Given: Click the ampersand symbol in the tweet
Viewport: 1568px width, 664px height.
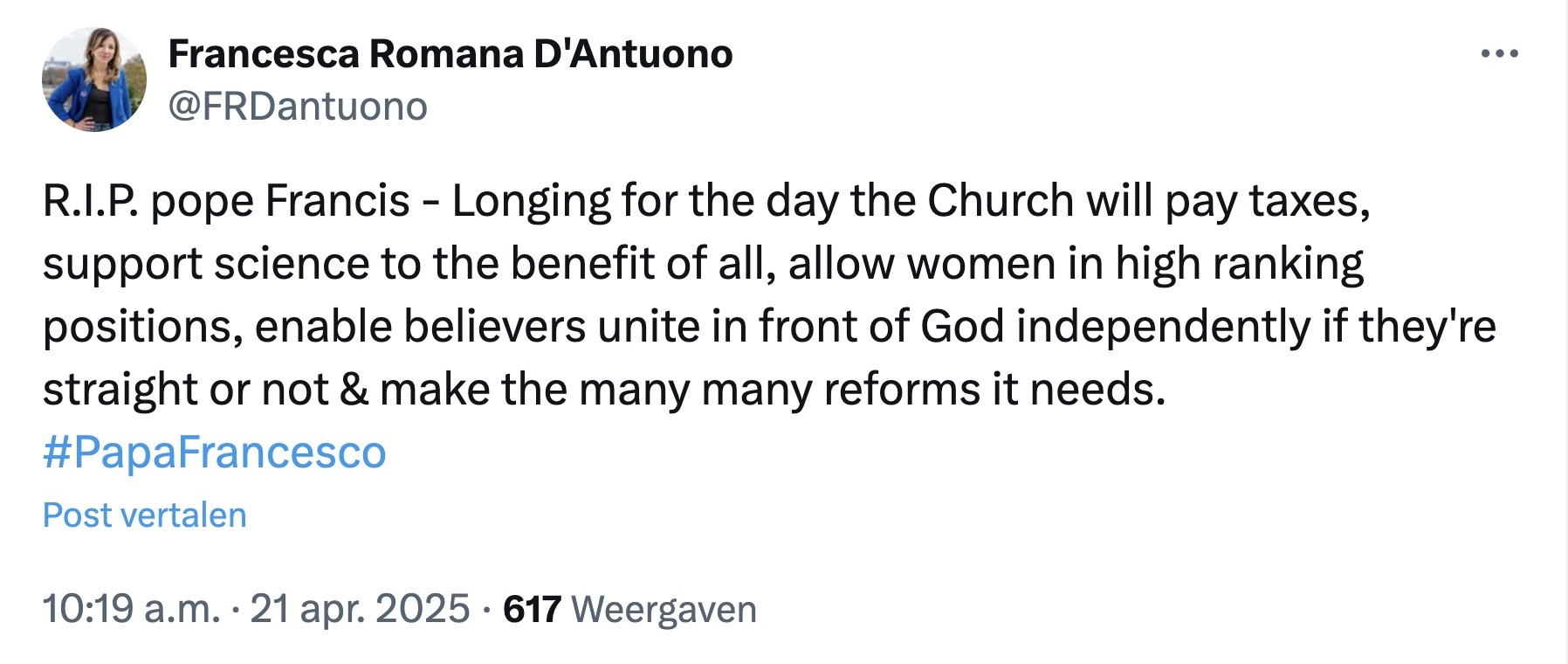Looking at the screenshot, I should (354, 390).
